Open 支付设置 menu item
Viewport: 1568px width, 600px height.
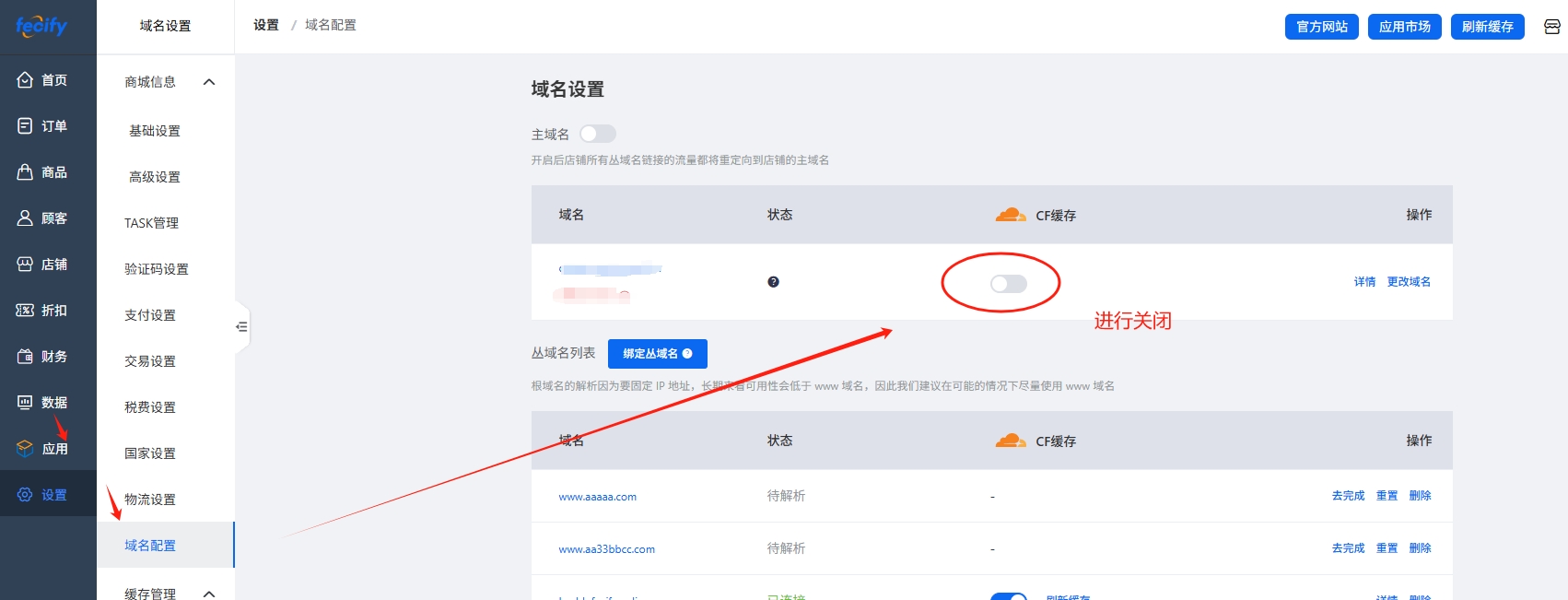[150, 315]
